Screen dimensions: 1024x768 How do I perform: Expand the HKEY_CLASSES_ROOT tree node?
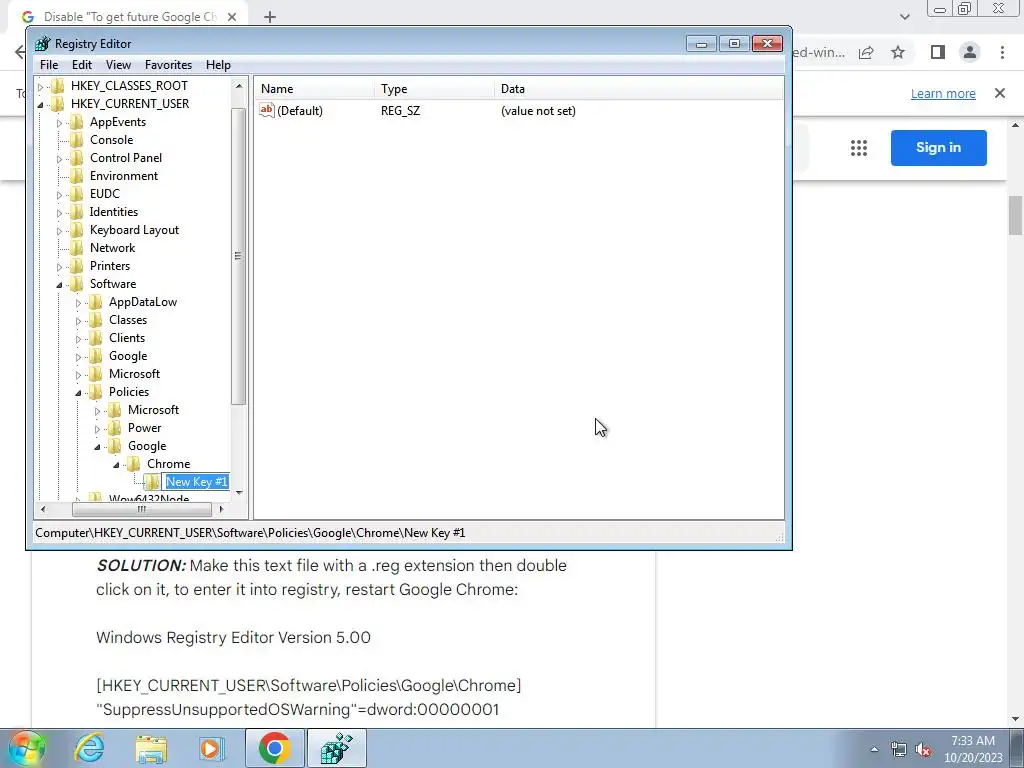coord(40,86)
